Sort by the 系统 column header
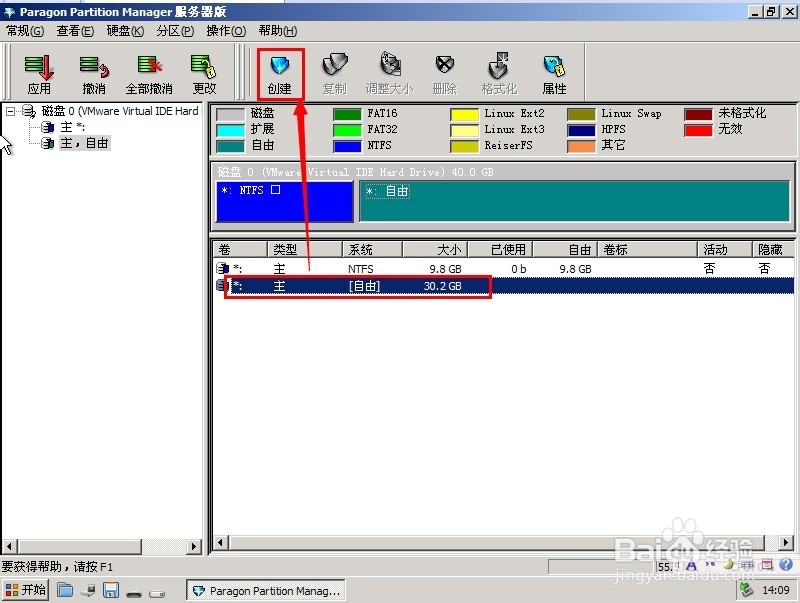This screenshot has height=603, width=800. click(x=372, y=249)
